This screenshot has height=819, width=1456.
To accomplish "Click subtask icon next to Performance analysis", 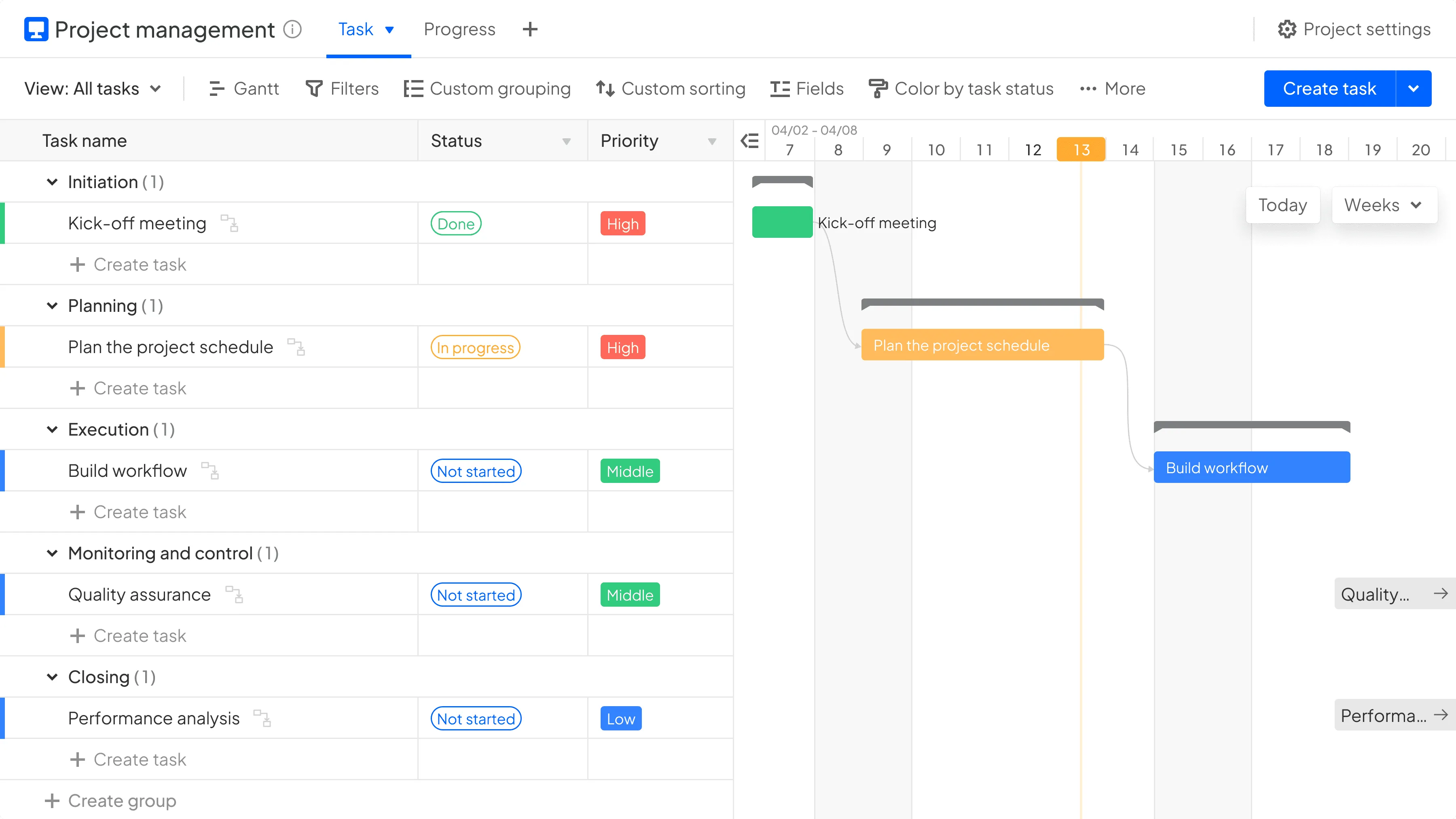I will (x=262, y=718).
